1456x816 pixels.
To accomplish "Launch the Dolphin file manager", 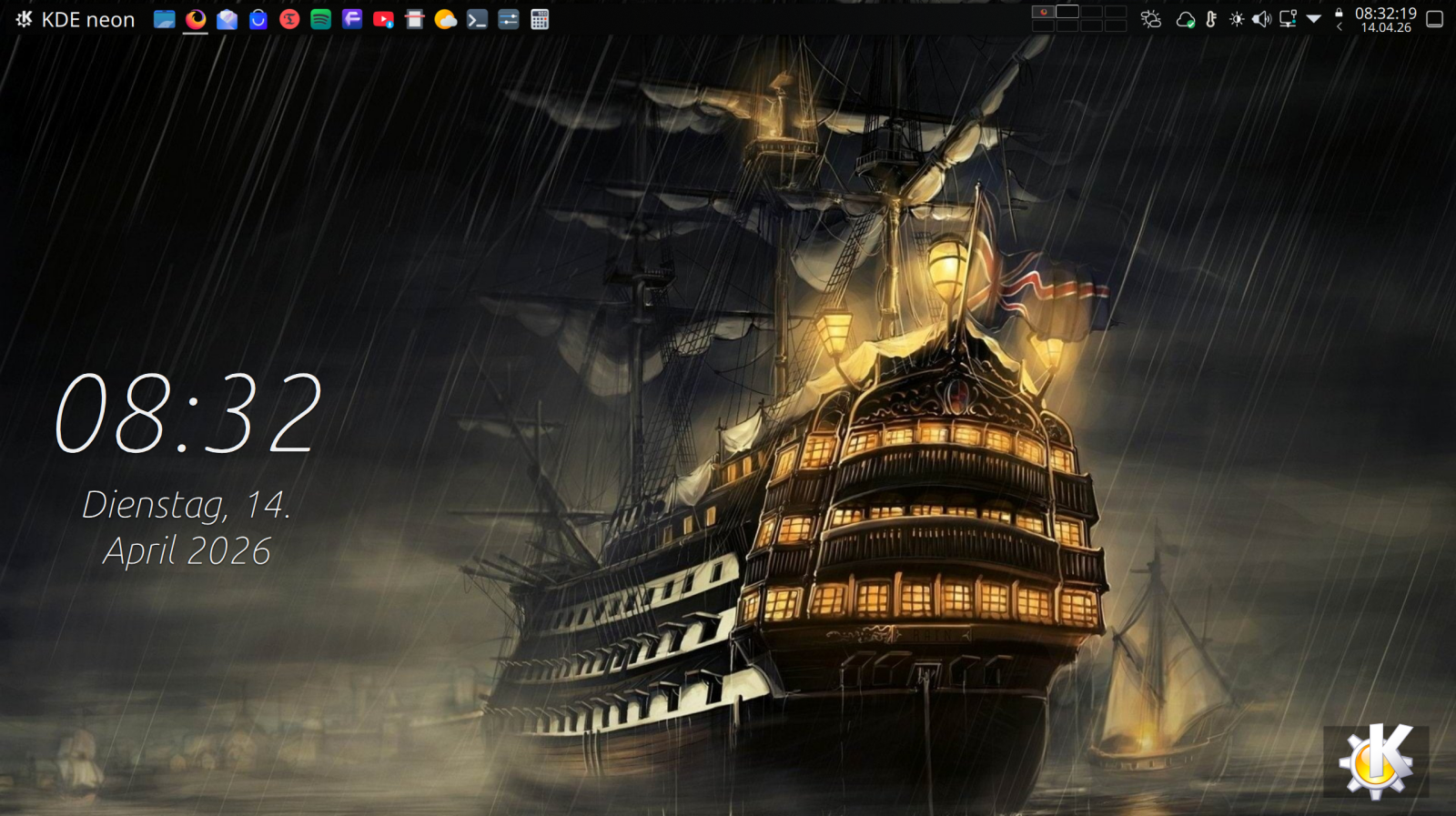I will point(164,19).
